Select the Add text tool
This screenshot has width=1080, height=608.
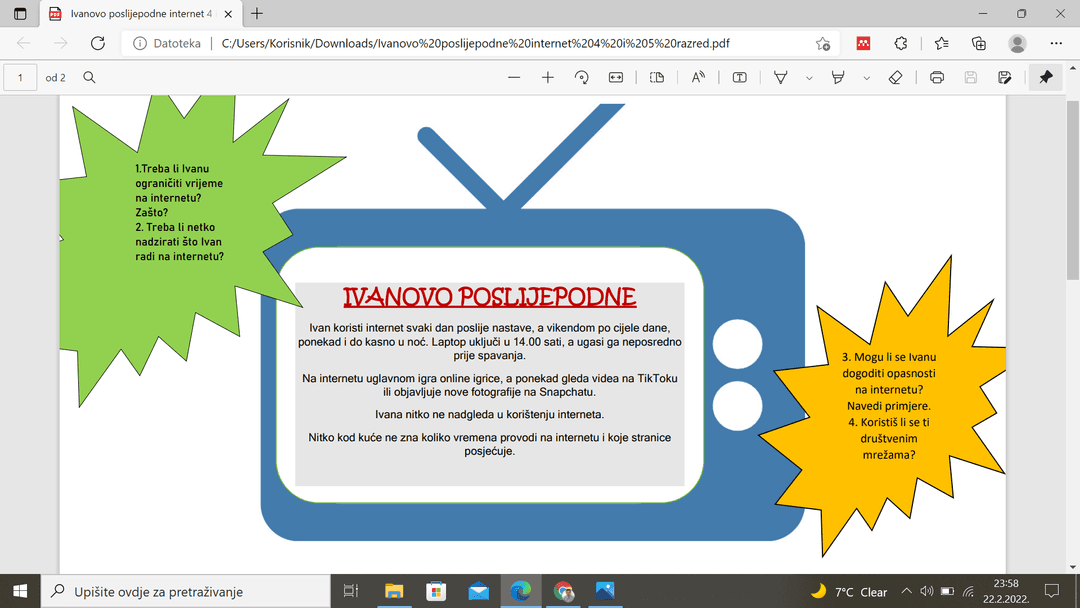point(740,78)
